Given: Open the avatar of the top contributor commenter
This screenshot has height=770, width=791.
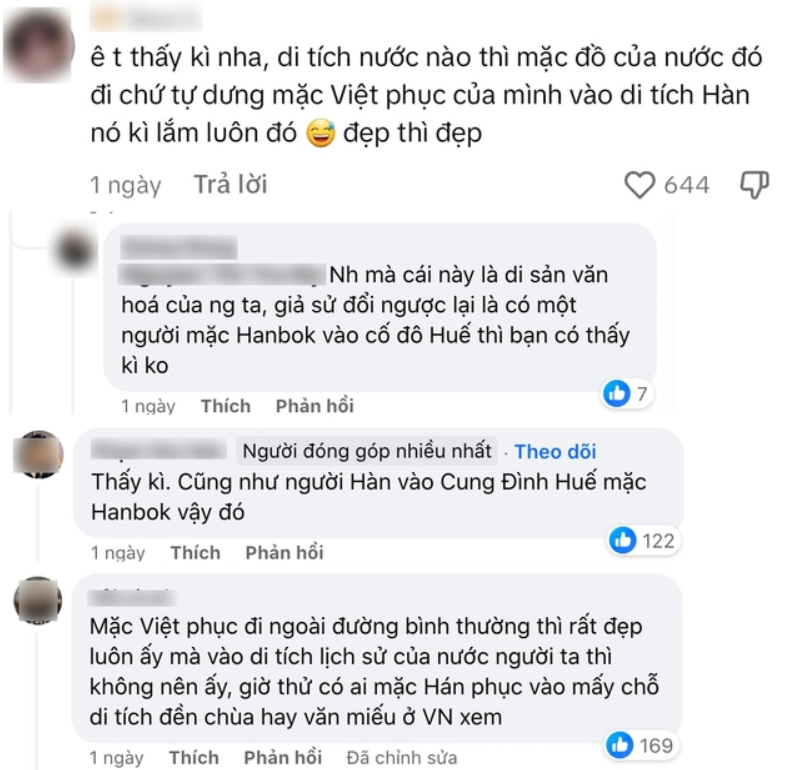Looking at the screenshot, I should point(39,454).
